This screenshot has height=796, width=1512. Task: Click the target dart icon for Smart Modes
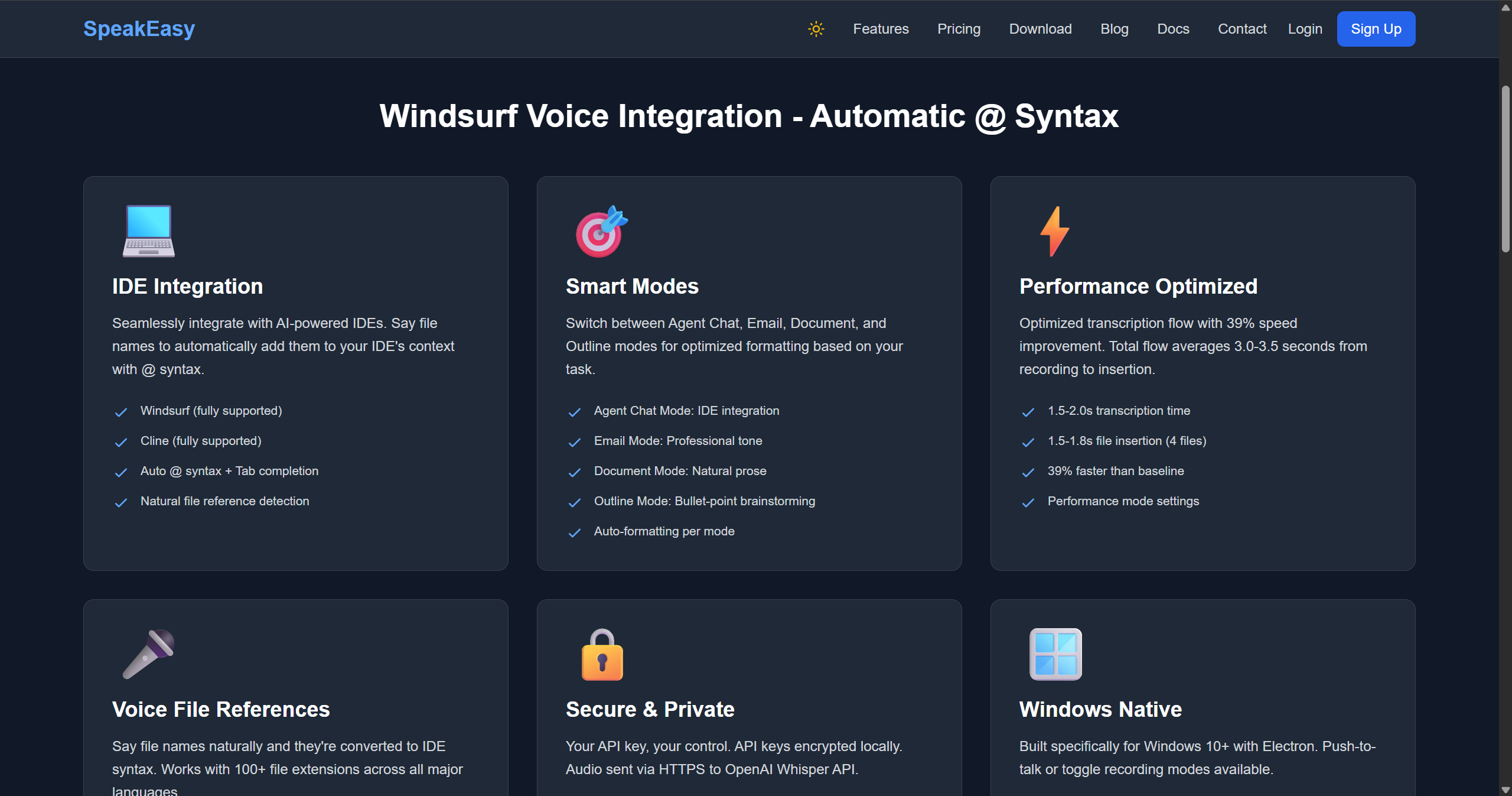click(601, 231)
